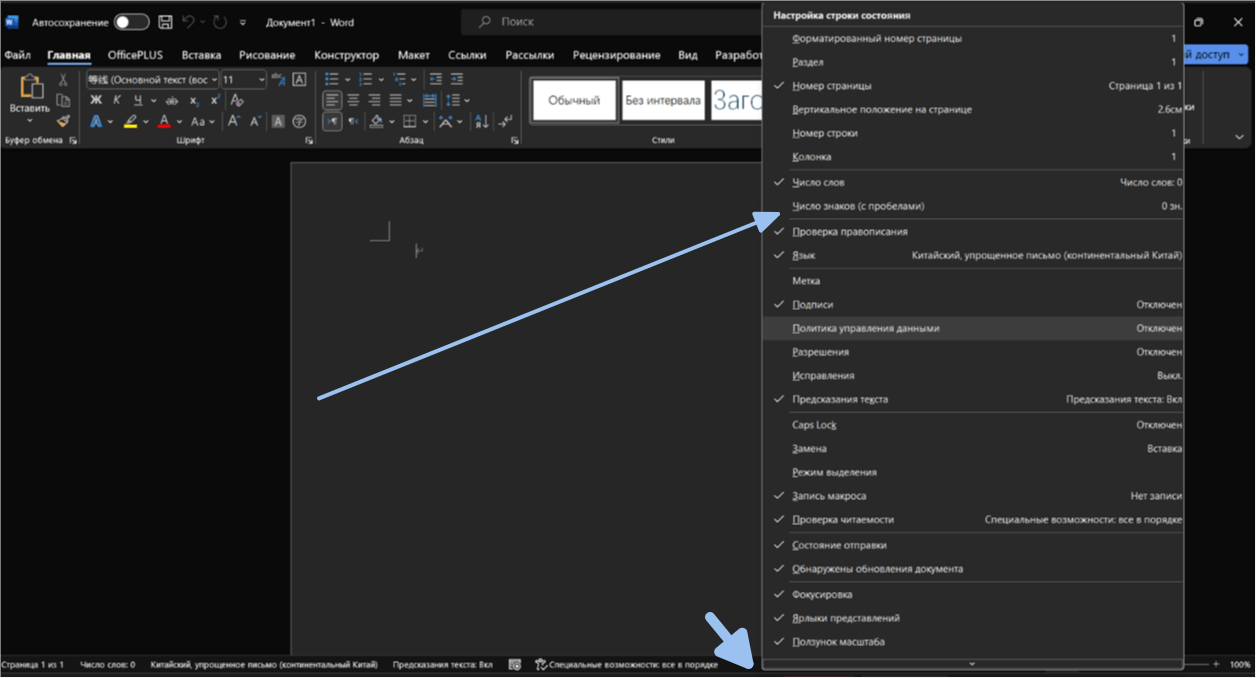Click the Paste (Вставить) clipboard icon
Image resolution: width=1256 pixels, height=678 pixels.
coord(30,87)
